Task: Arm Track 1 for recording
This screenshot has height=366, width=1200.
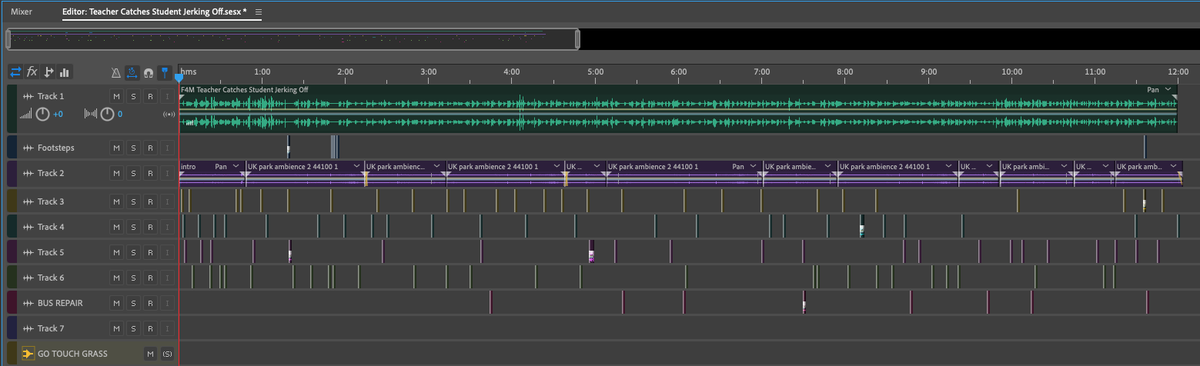Action: pos(150,96)
